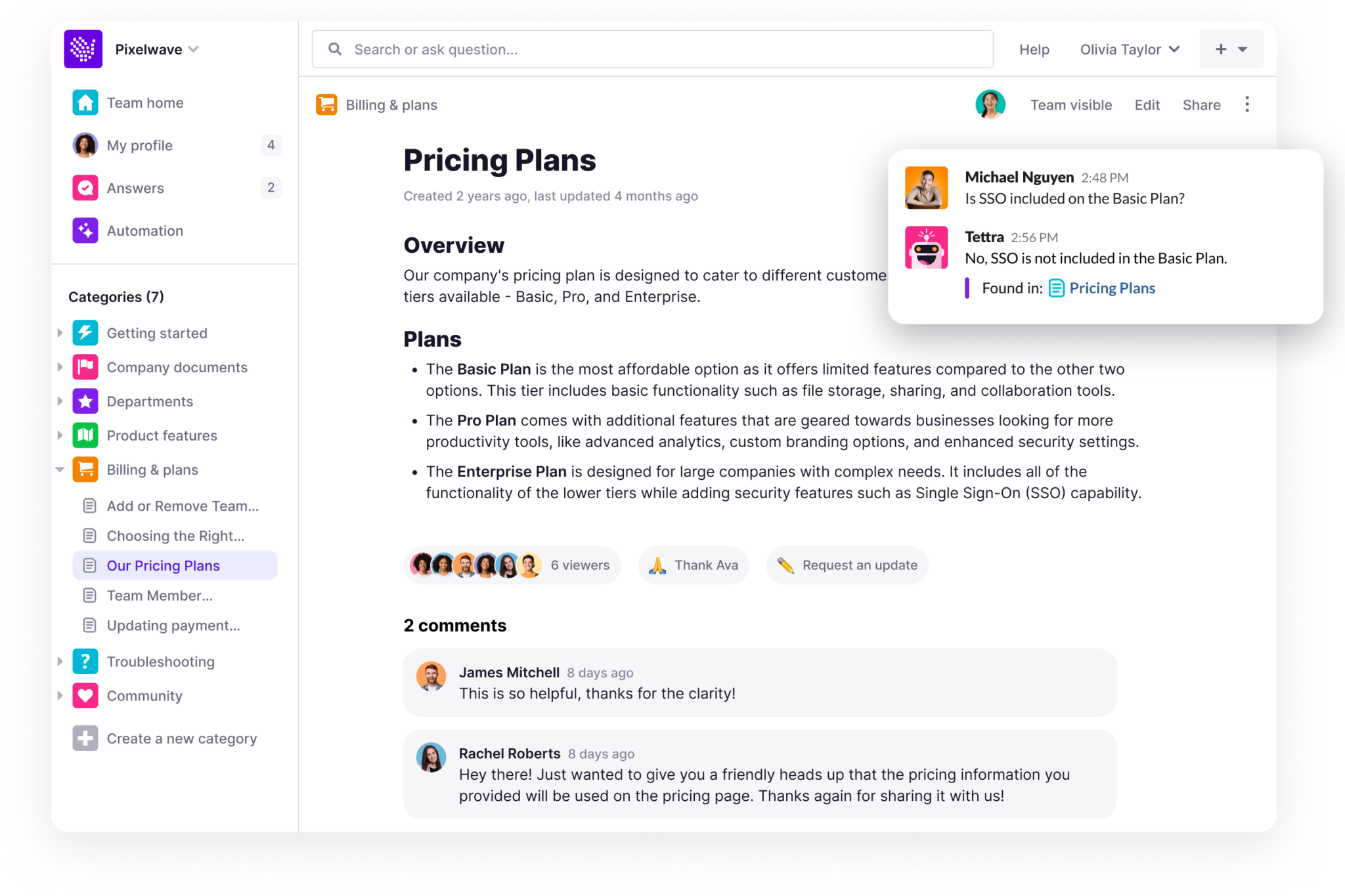Select the Updating payment page
1345x896 pixels.
coord(173,625)
